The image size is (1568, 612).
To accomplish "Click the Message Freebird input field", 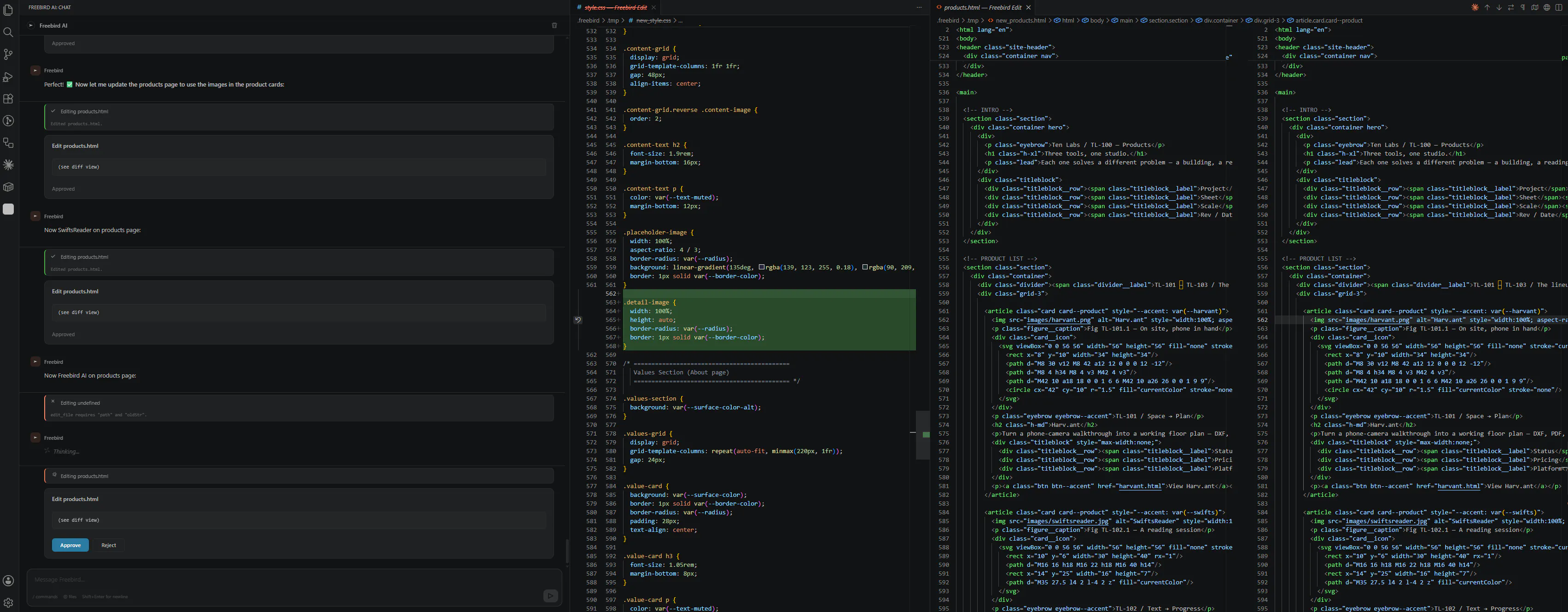I will coord(286,580).
